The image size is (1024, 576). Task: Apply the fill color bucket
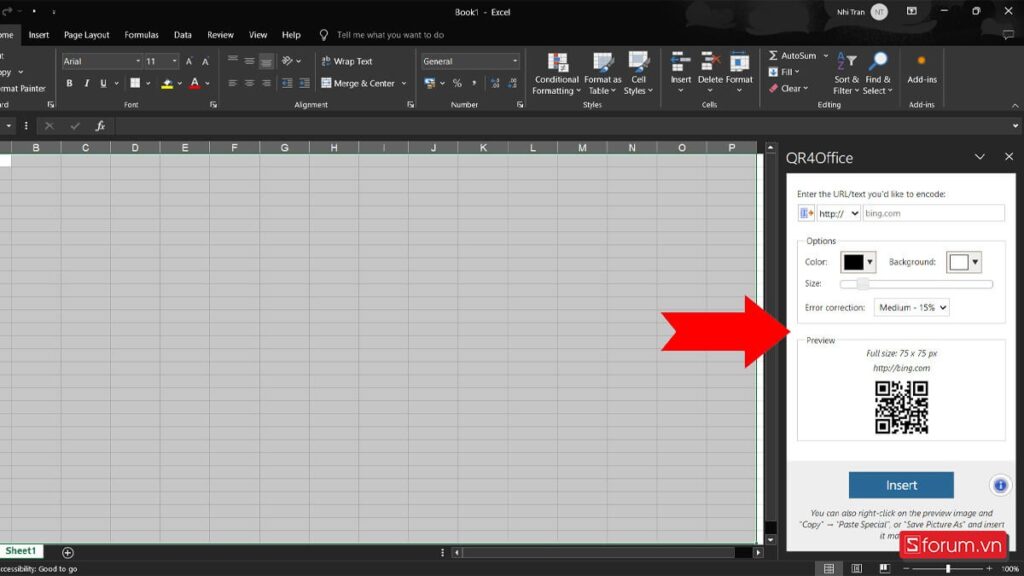(x=167, y=84)
